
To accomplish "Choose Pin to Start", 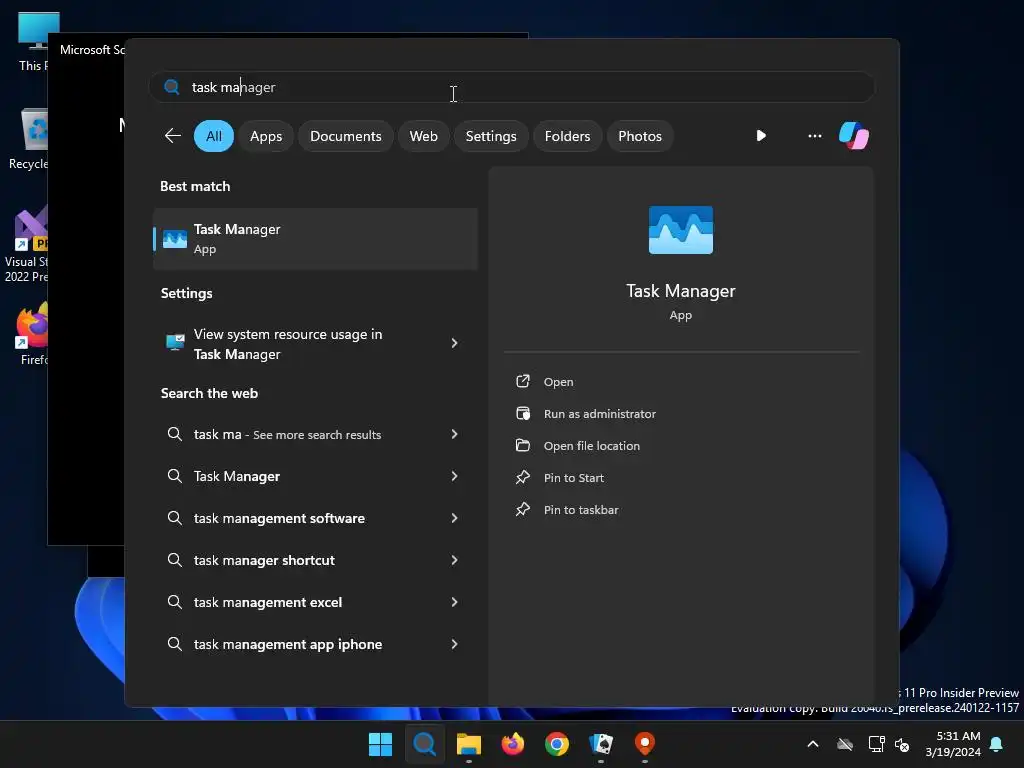I will 573,478.
